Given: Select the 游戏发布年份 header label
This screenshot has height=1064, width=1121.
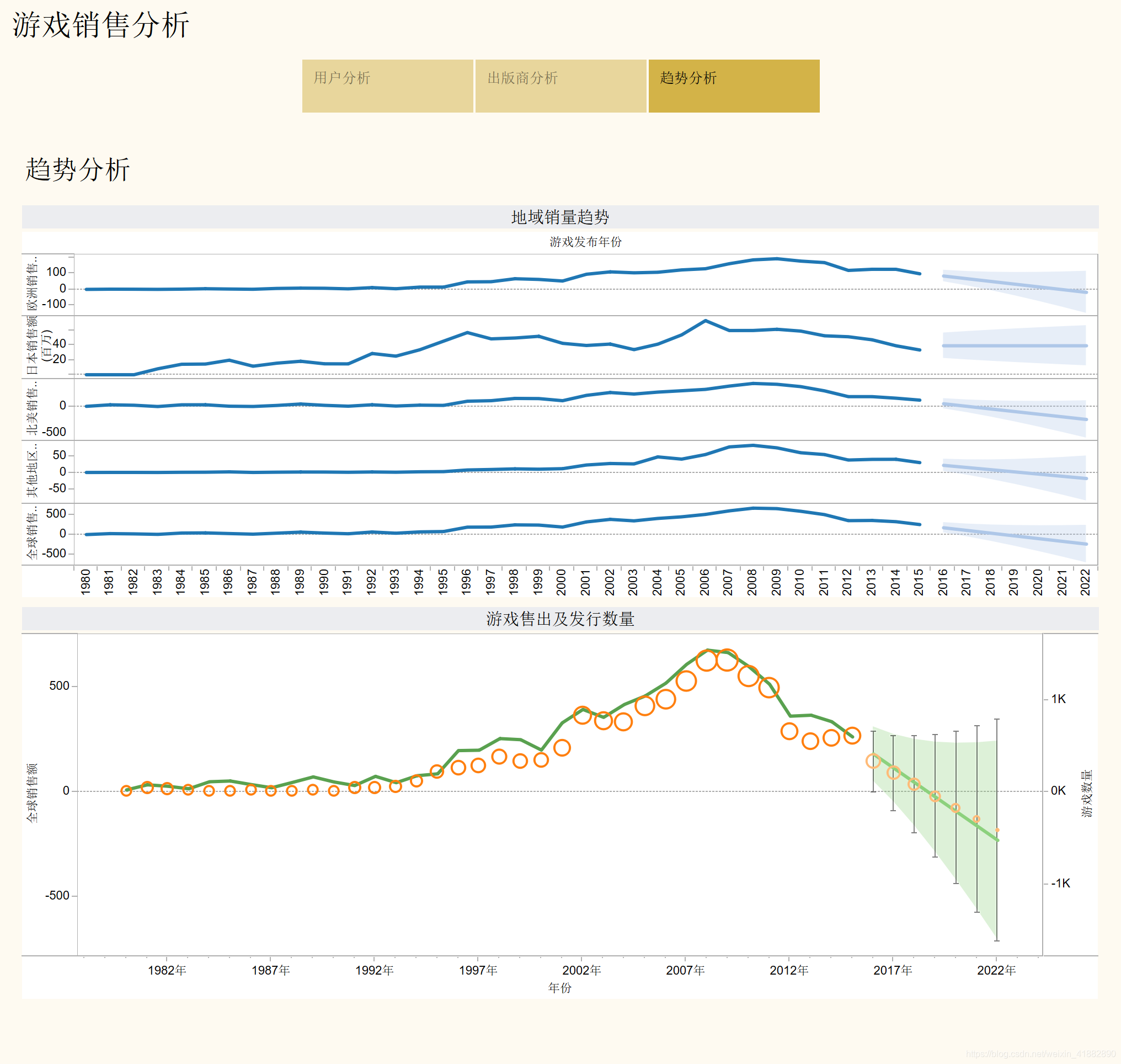Looking at the screenshot, I should (585, 242).
